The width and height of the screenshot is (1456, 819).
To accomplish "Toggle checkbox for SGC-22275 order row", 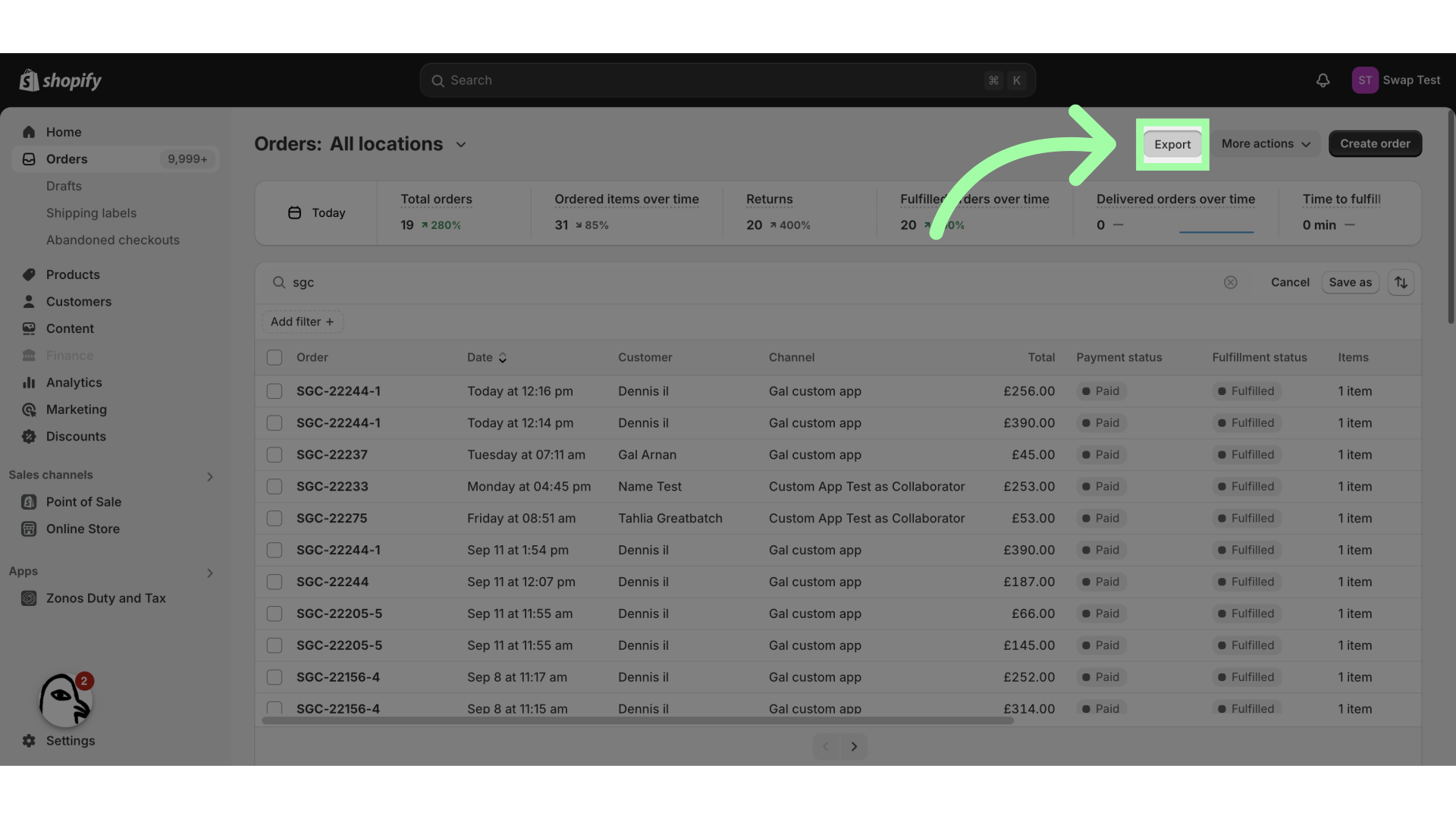I will pyautogui.click(x=274, y=518).
